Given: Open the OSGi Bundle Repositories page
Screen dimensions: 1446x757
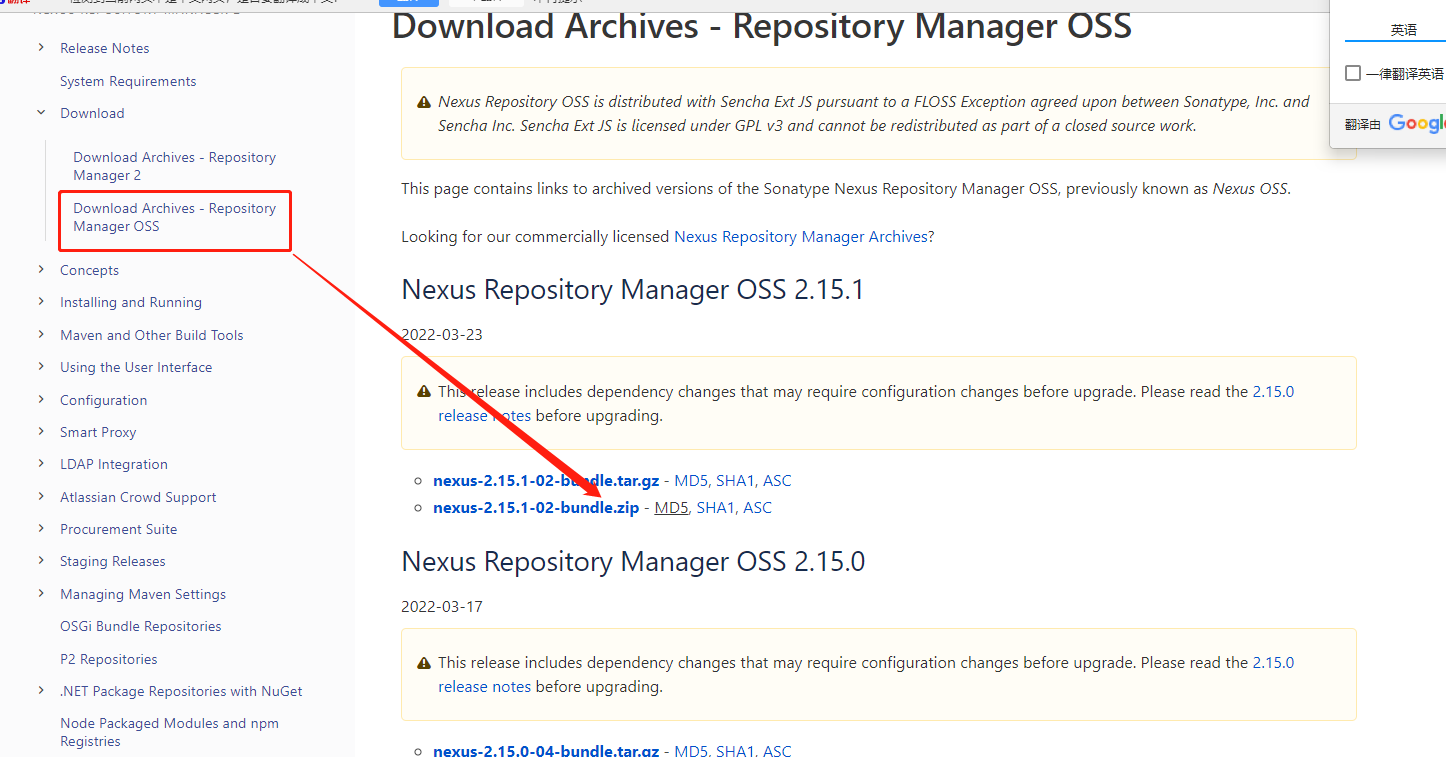Looking at the screenshot, I should coord(141,626).
